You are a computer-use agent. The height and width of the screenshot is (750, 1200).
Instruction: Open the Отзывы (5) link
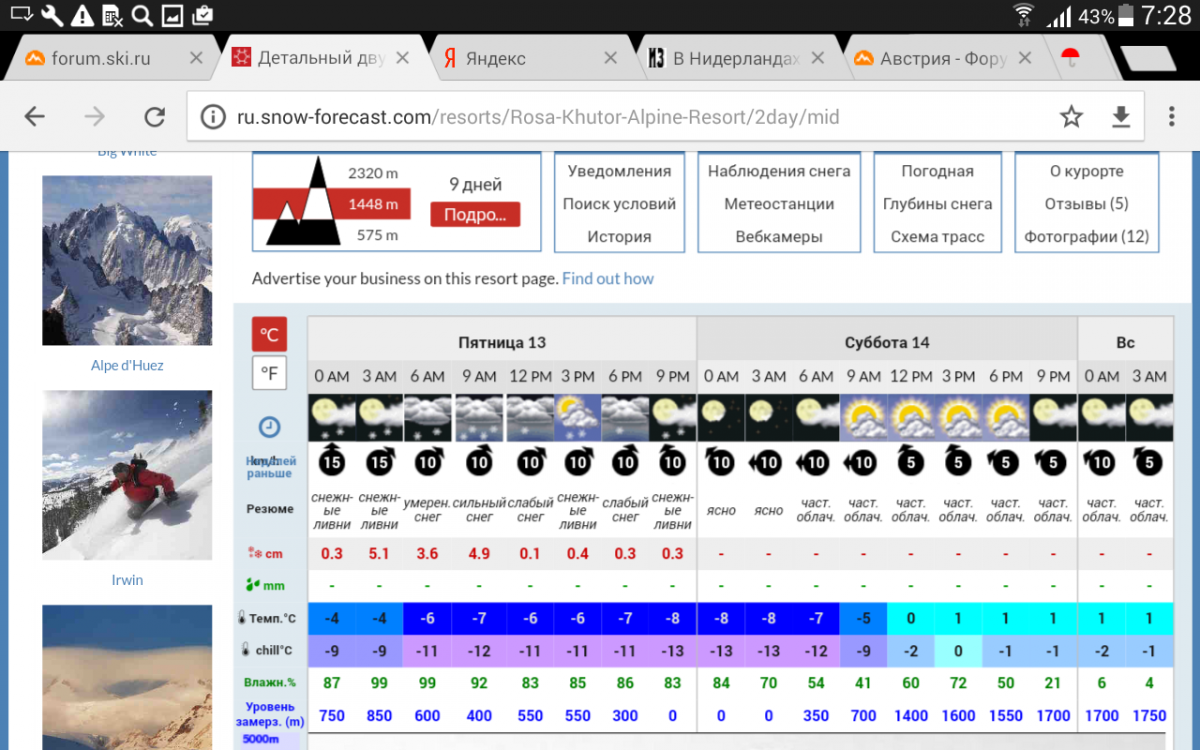1086,204
